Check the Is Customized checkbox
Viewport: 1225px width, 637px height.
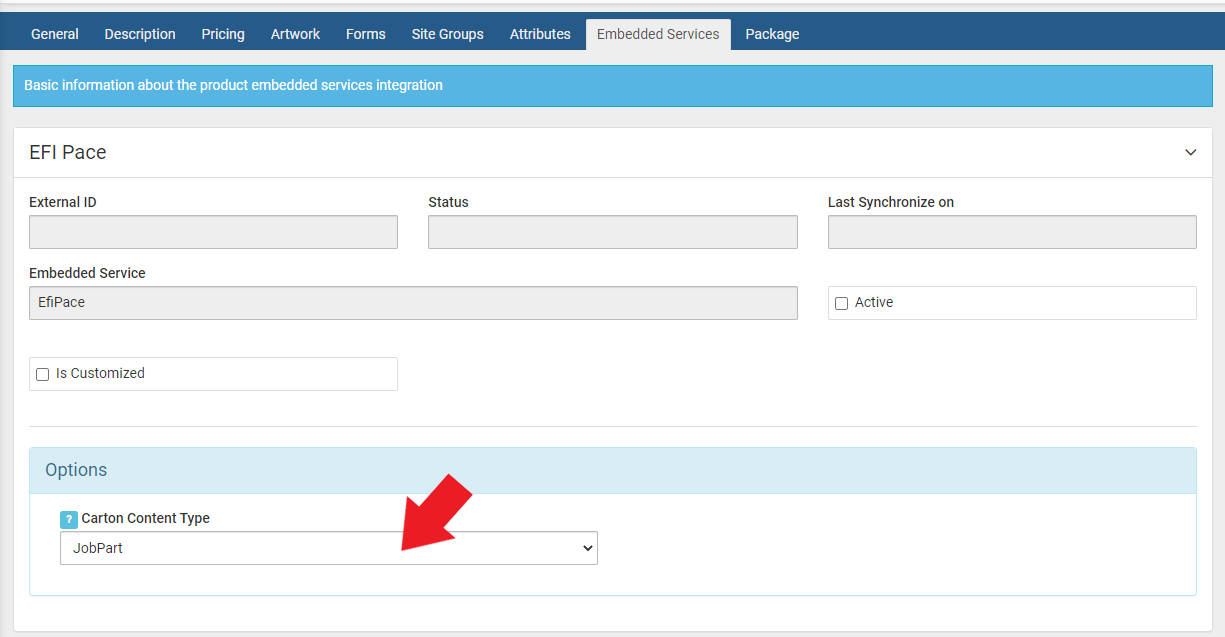click(43, 374)
